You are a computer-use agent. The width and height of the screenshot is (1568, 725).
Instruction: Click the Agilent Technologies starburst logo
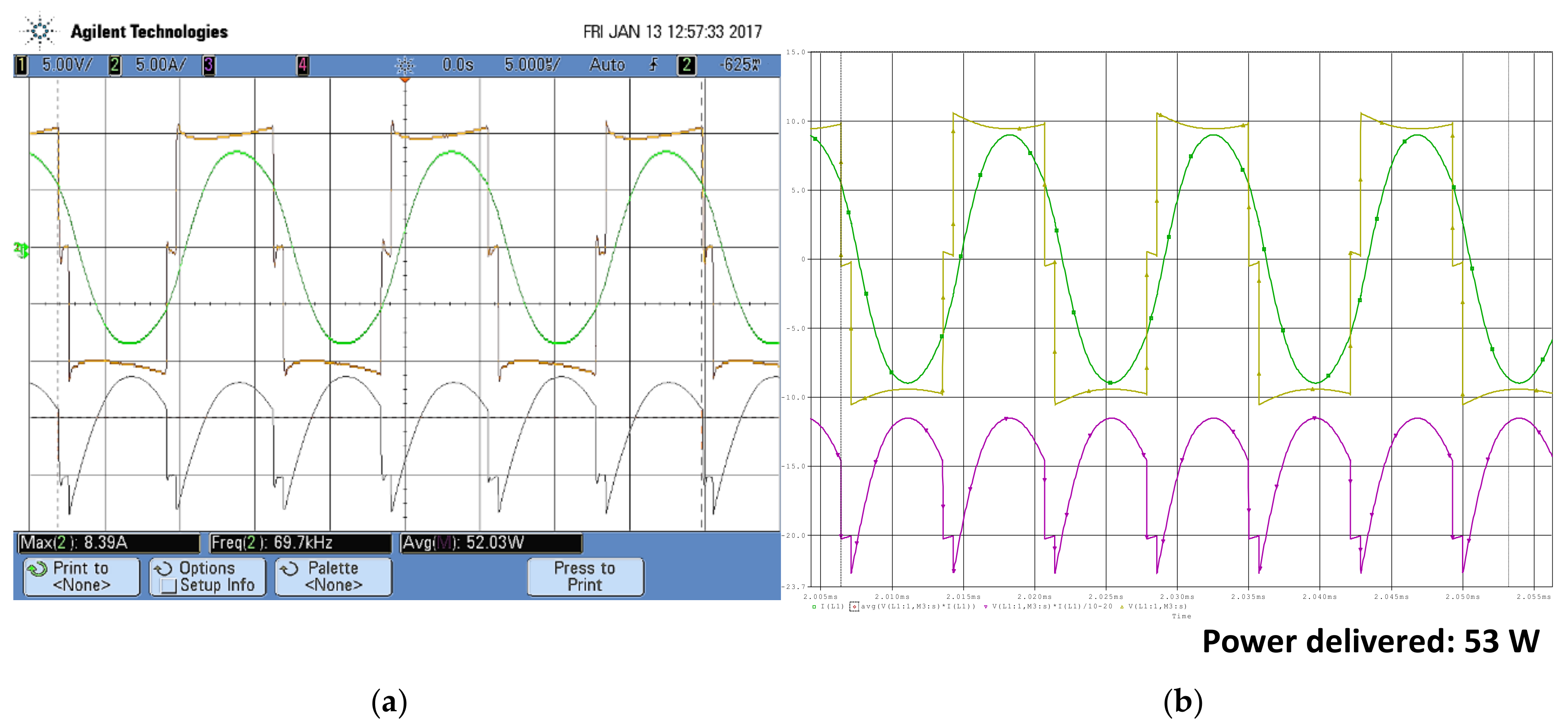[x=40, y=31]
